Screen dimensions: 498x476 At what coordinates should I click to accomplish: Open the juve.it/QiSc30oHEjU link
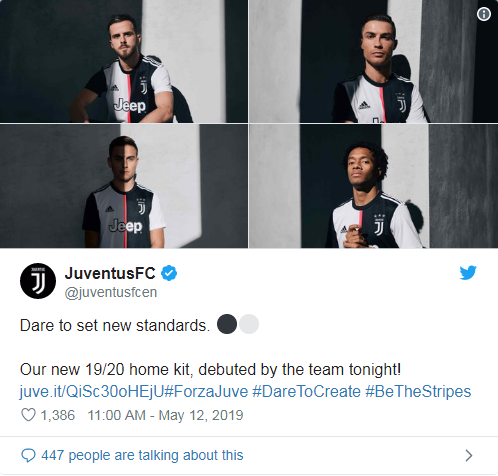[x=92, y=391]
